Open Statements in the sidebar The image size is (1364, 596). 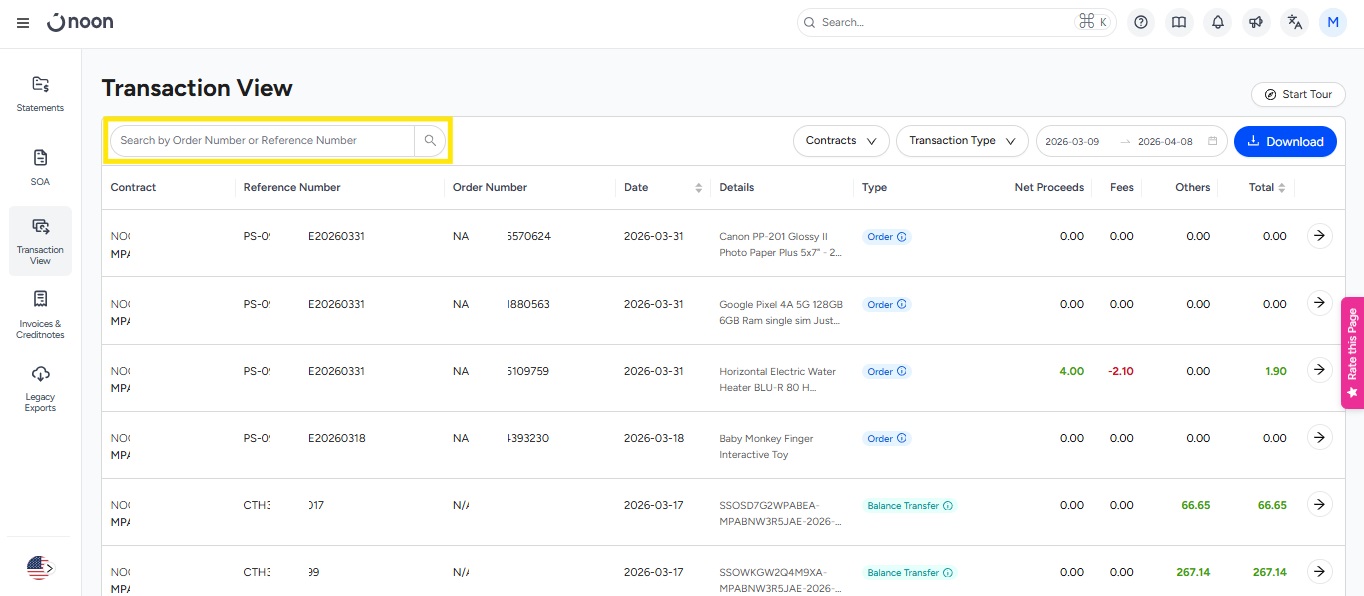coord(40,93)
